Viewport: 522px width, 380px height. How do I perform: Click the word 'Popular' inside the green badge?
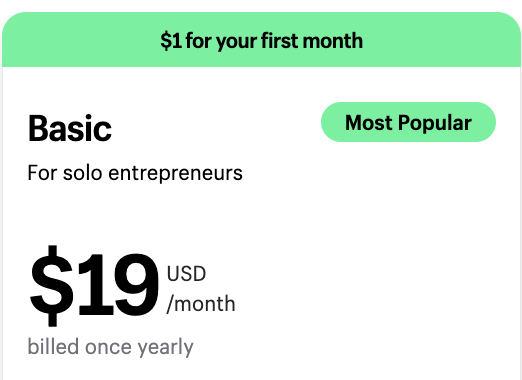[x=435, y=123]
